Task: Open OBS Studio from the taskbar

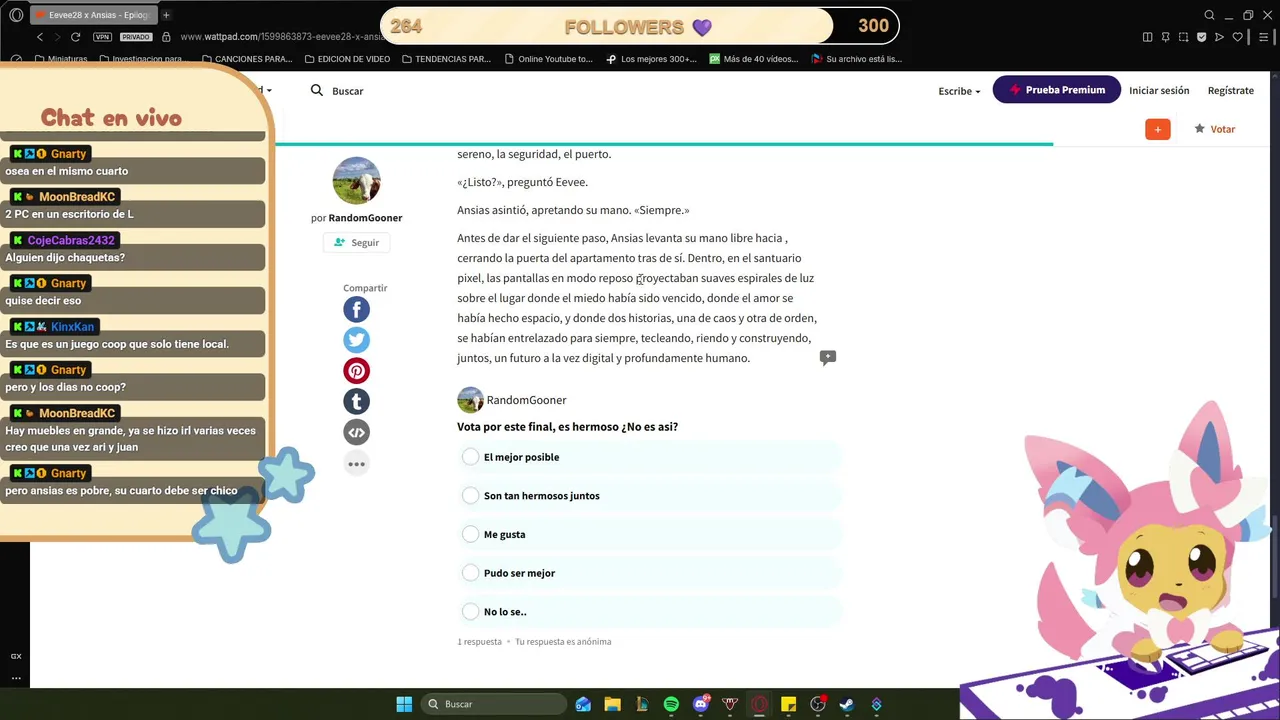Action: [x=818, y=704]
